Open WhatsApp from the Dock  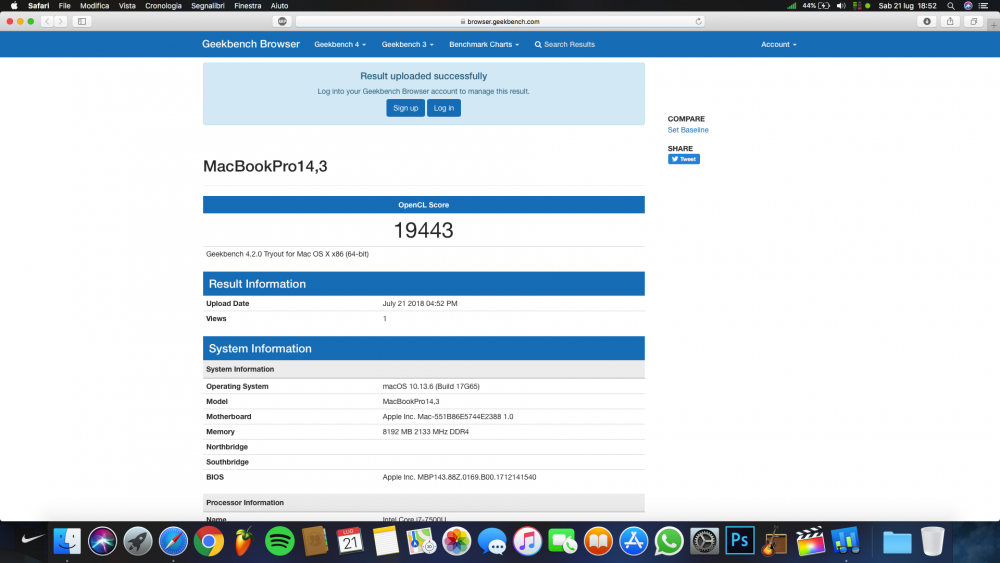(668, 541)
